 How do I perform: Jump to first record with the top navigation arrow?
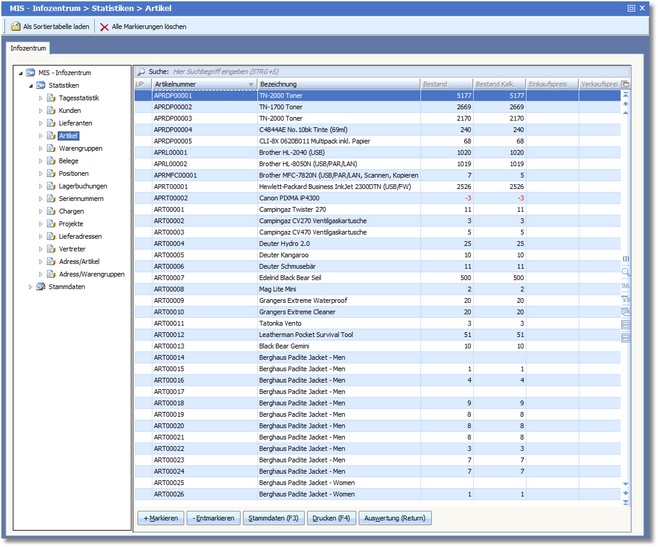626,96
